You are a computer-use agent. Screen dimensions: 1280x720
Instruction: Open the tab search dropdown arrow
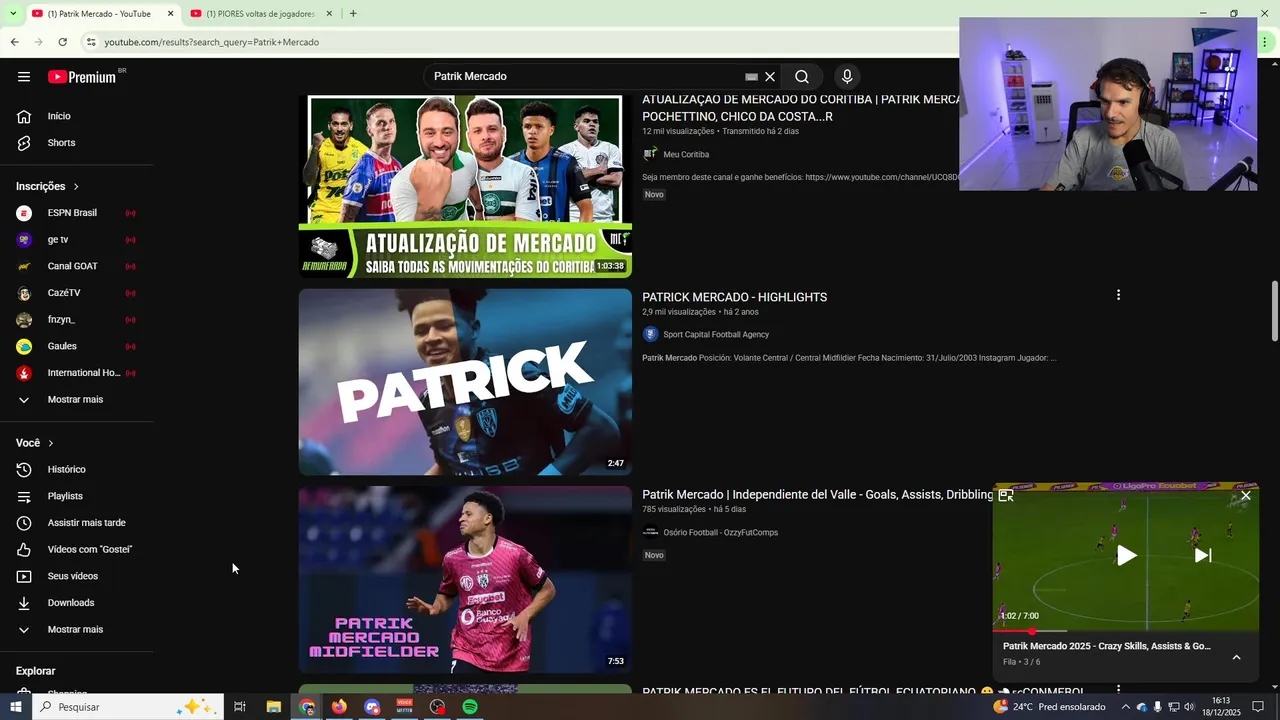12,14
